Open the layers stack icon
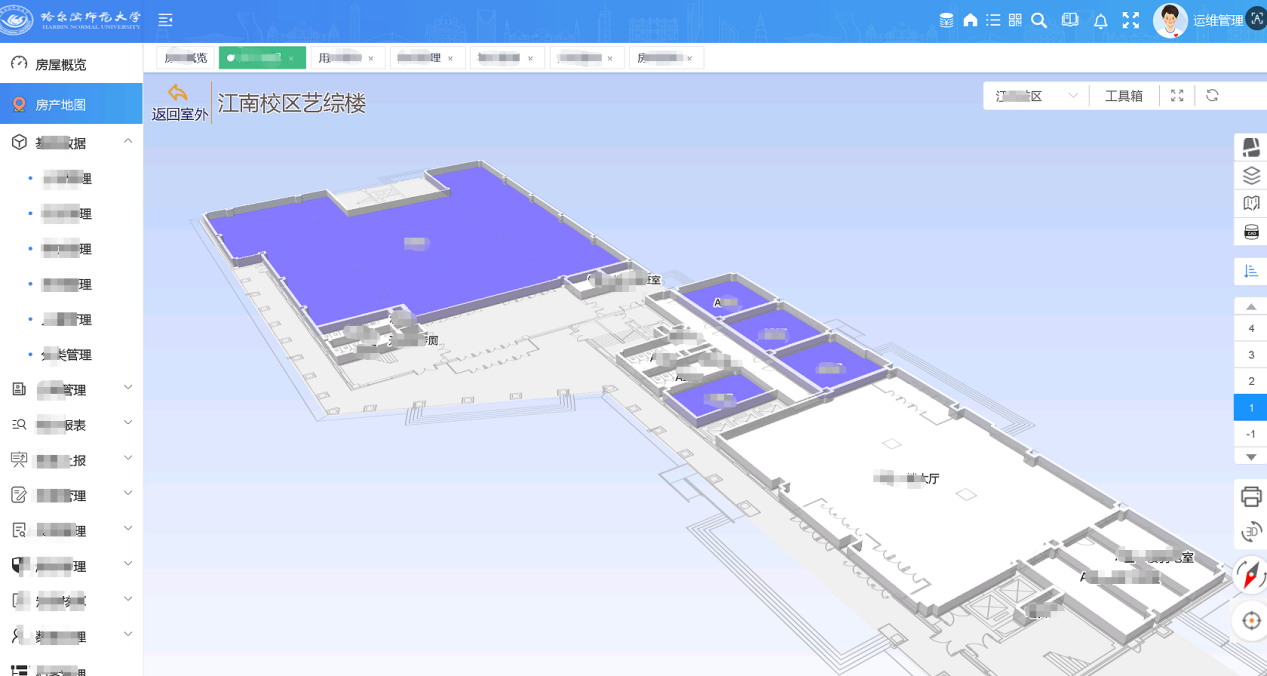Screen dimensions: 1267x676 pos(1250,176)
